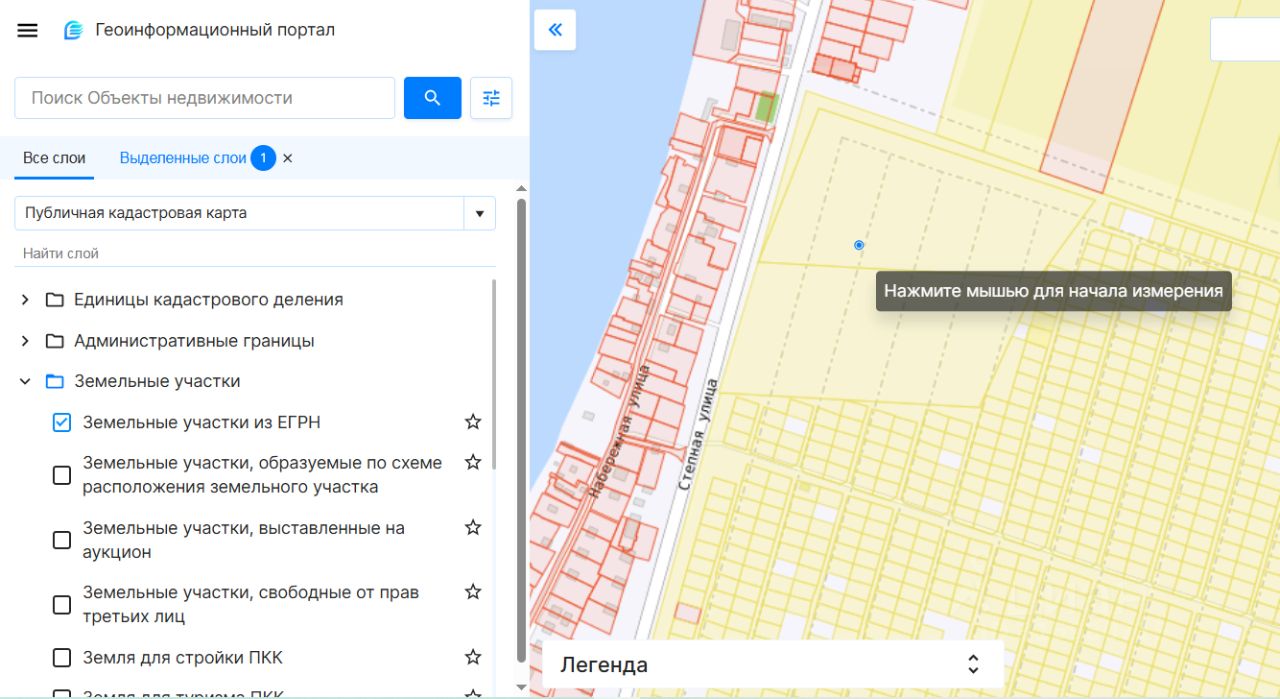Screen dimensions: 1280x699
Task: Switch to the Все слои tab
Action: coord(54,158)
